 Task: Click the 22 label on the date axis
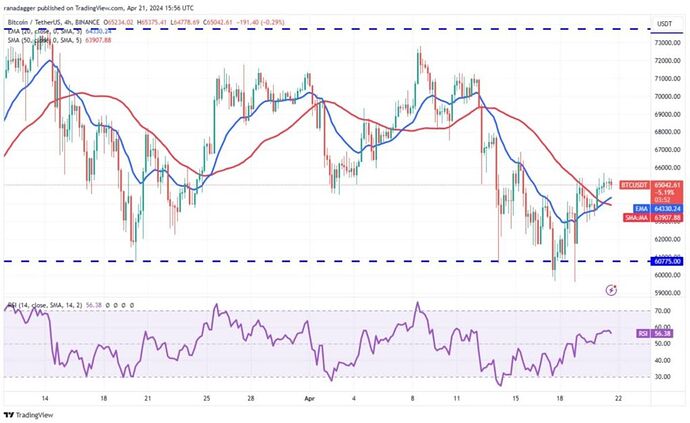tap(619, 399)
